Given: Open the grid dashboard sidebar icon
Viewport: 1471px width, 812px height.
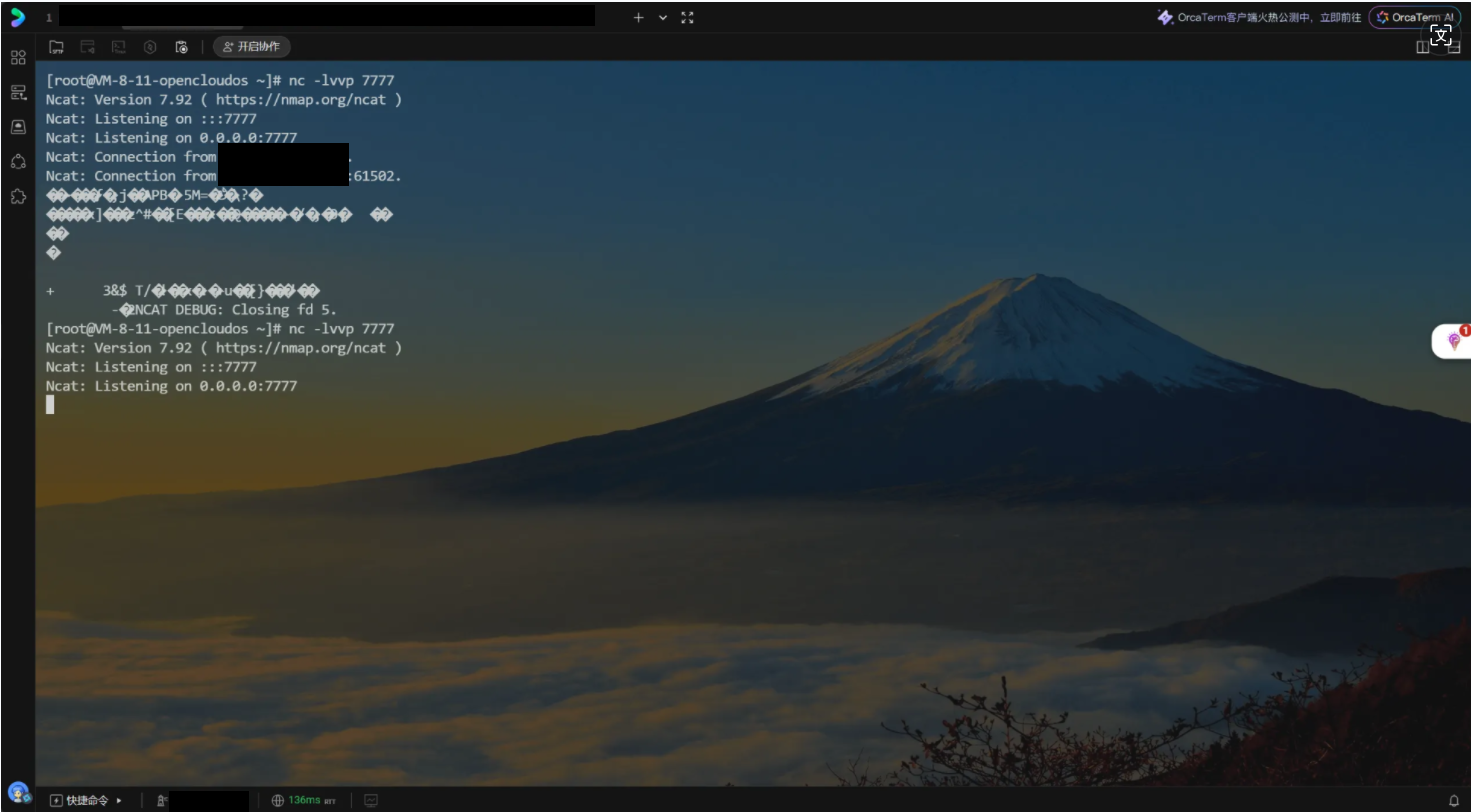Looking at the screenshot, I should (18, 58).
